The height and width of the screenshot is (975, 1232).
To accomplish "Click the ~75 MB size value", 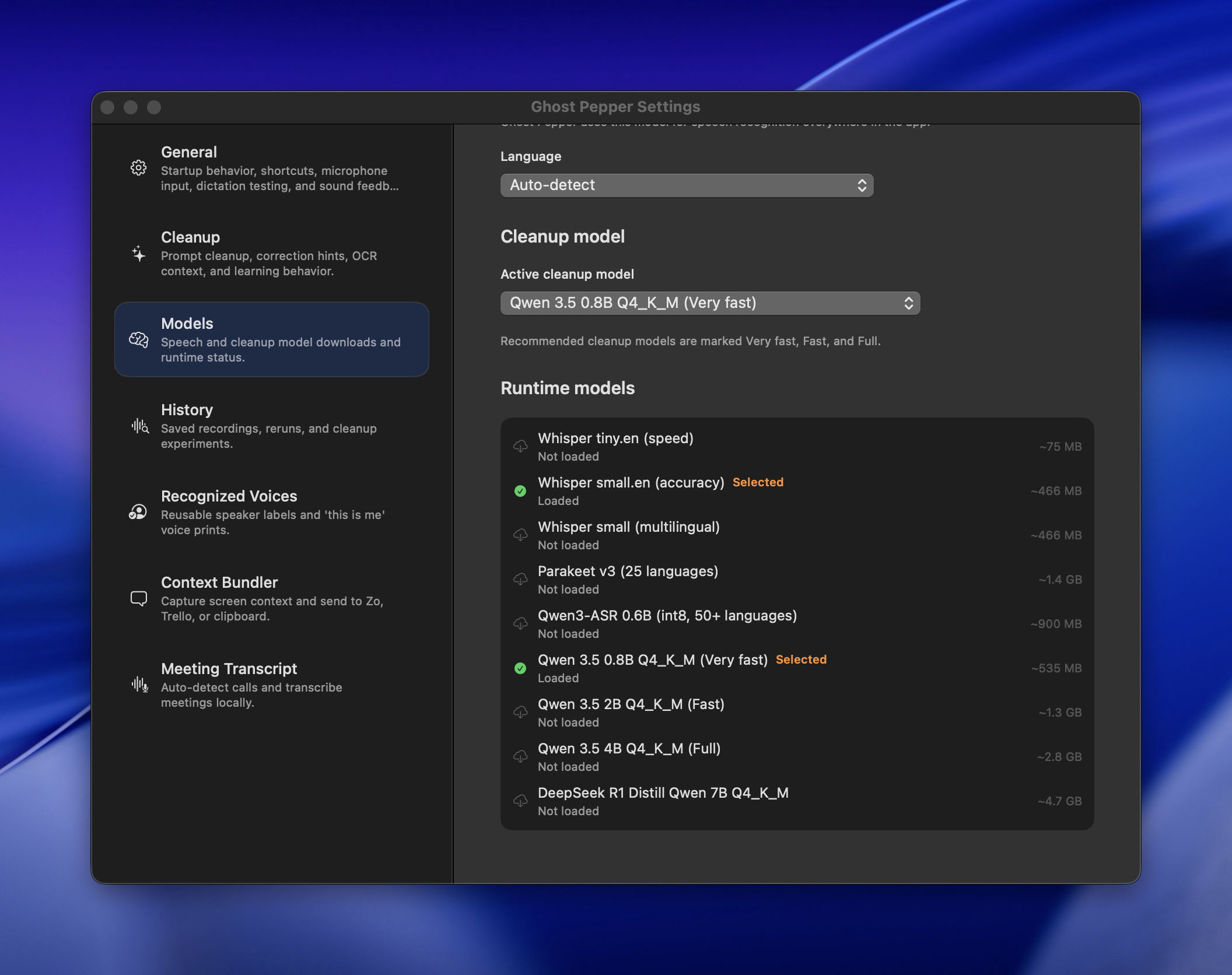I will [x=1060, y=447].
